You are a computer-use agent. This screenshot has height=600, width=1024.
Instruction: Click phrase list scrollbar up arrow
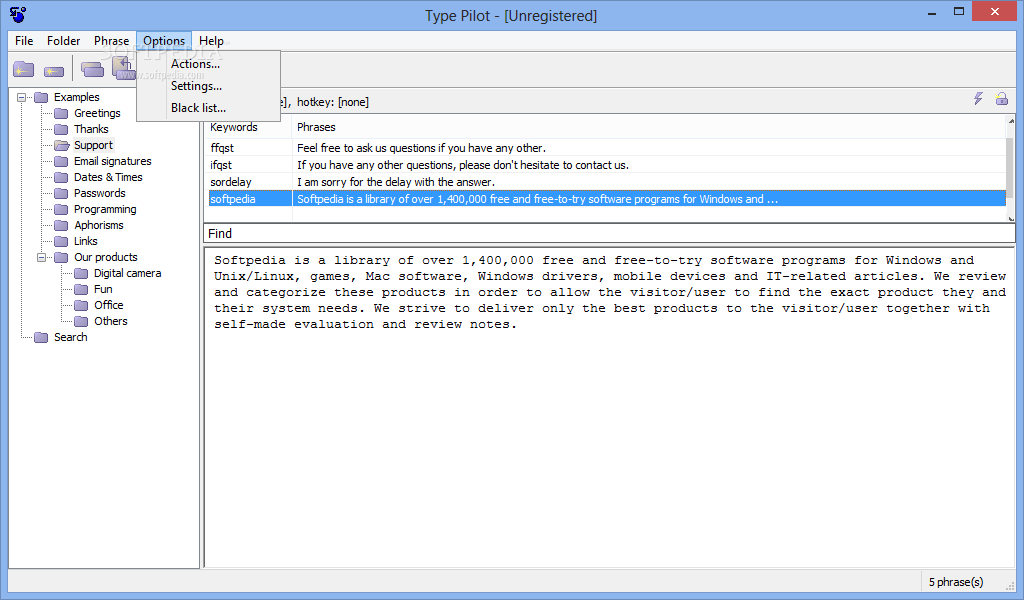tap(1011, 121)
